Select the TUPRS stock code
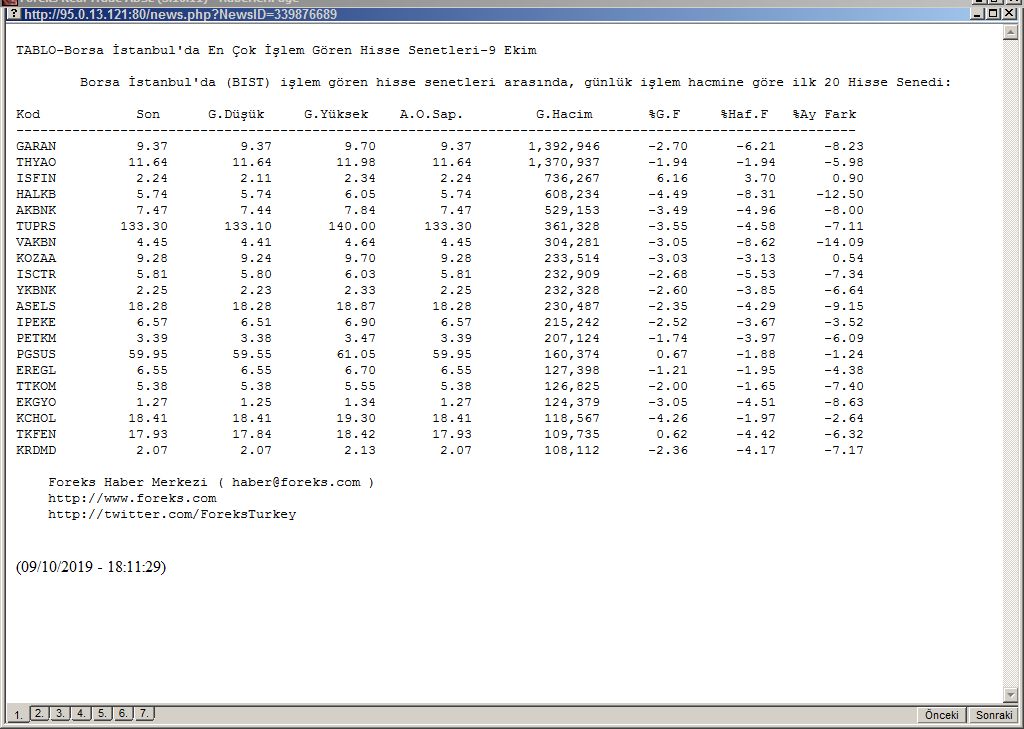This screenshot has height=729, width=1024. 36,227
